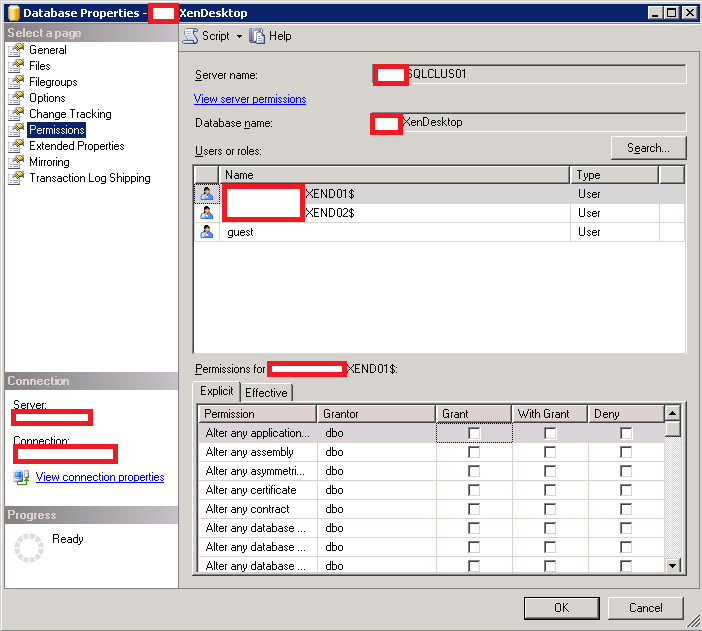Check Deny for Alter any certificate

point(626,490)
